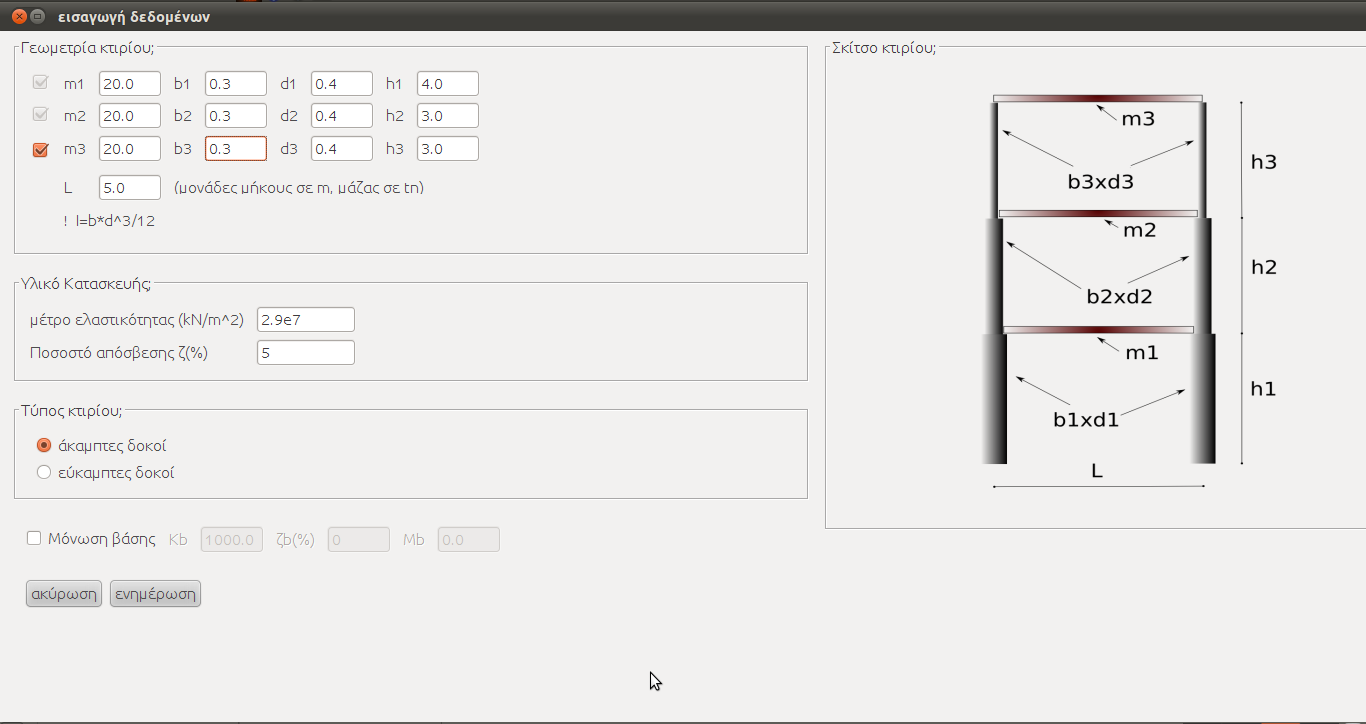
Task: Toggle the m1 floor checkbox
Action: pyautogui.click(x=41, y=84)
